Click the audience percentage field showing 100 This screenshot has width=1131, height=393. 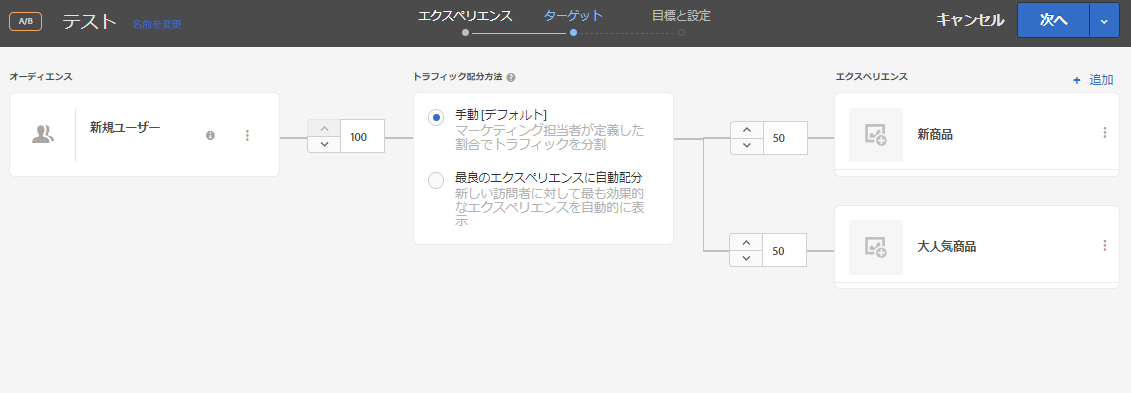[362, 136]
